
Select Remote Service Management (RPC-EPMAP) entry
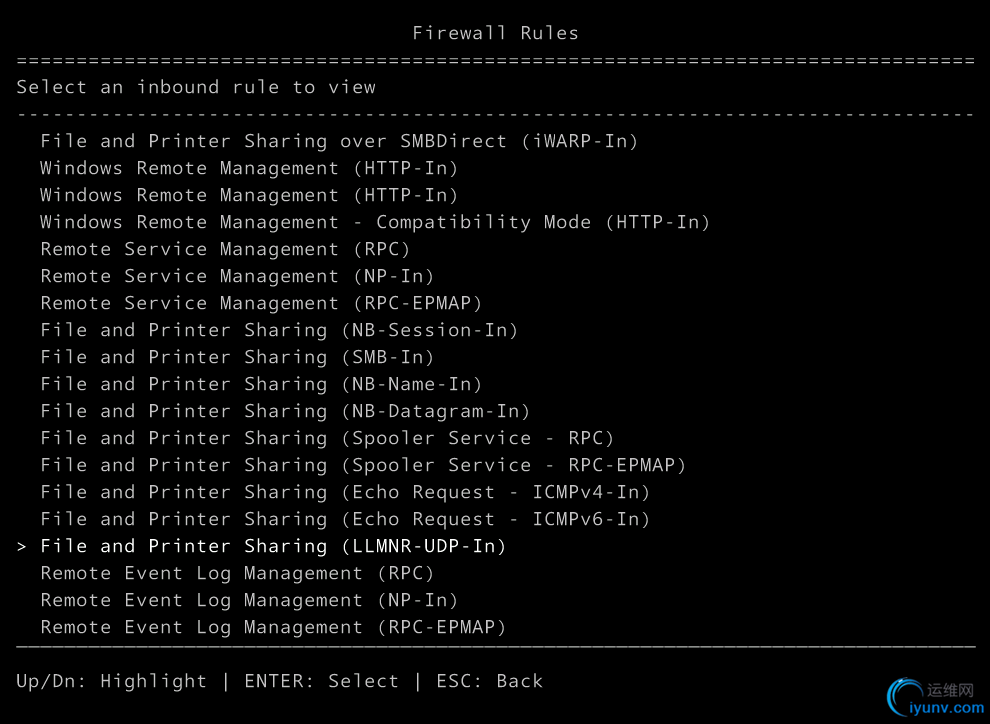pyautogui.click(x=261, y=304)
